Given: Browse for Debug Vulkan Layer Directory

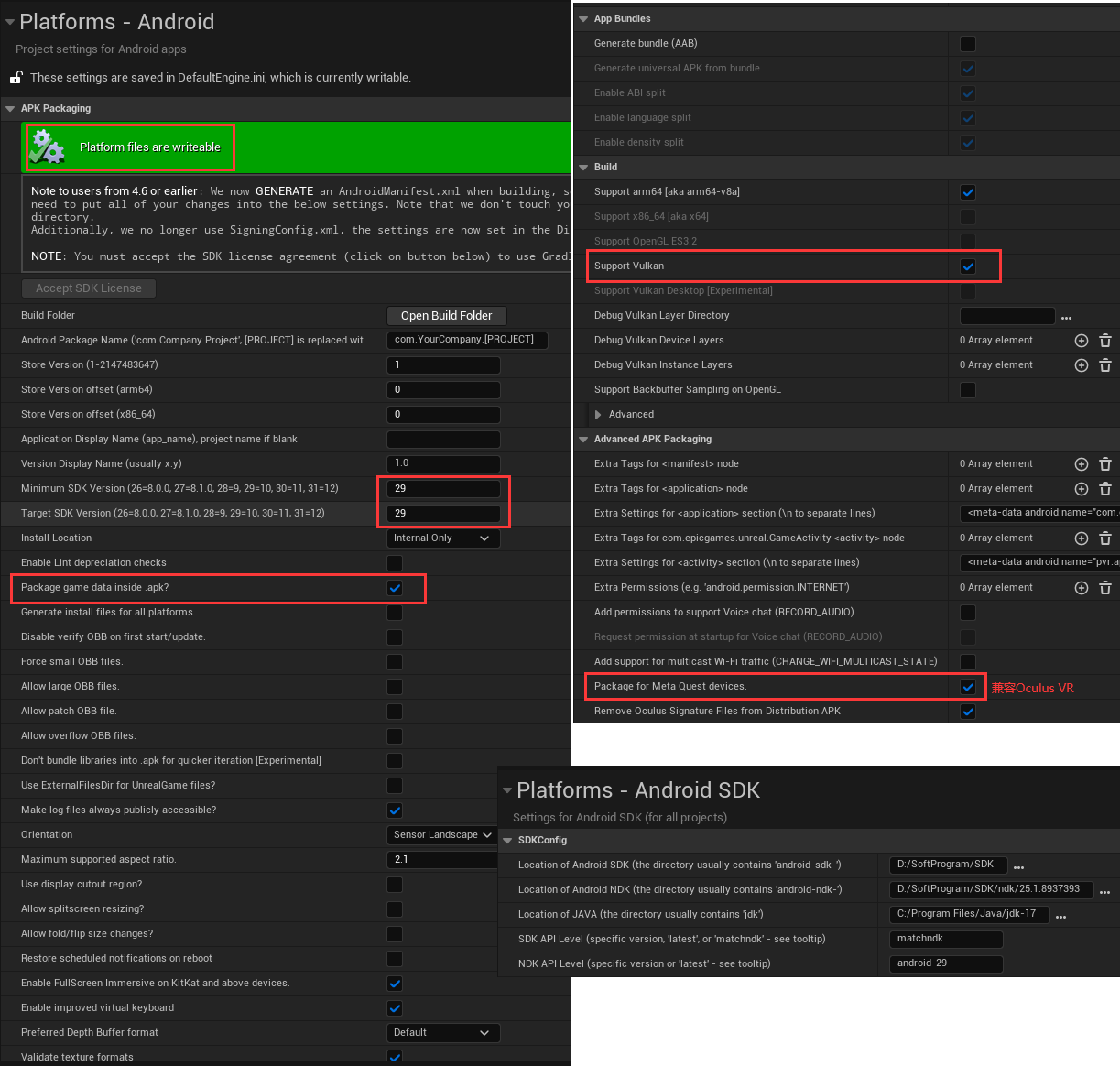Looking at the screenshot, I should 1066,318.
